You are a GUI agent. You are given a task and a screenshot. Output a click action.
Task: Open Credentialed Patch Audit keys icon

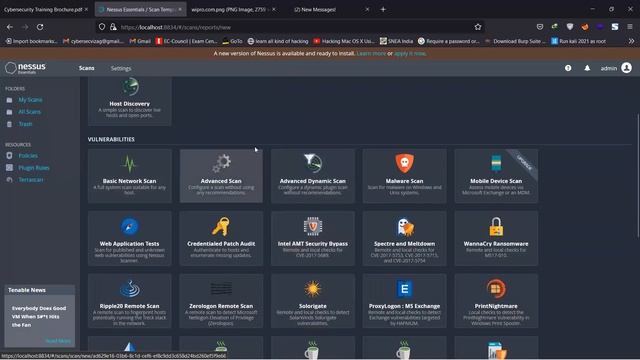(221, 227)
